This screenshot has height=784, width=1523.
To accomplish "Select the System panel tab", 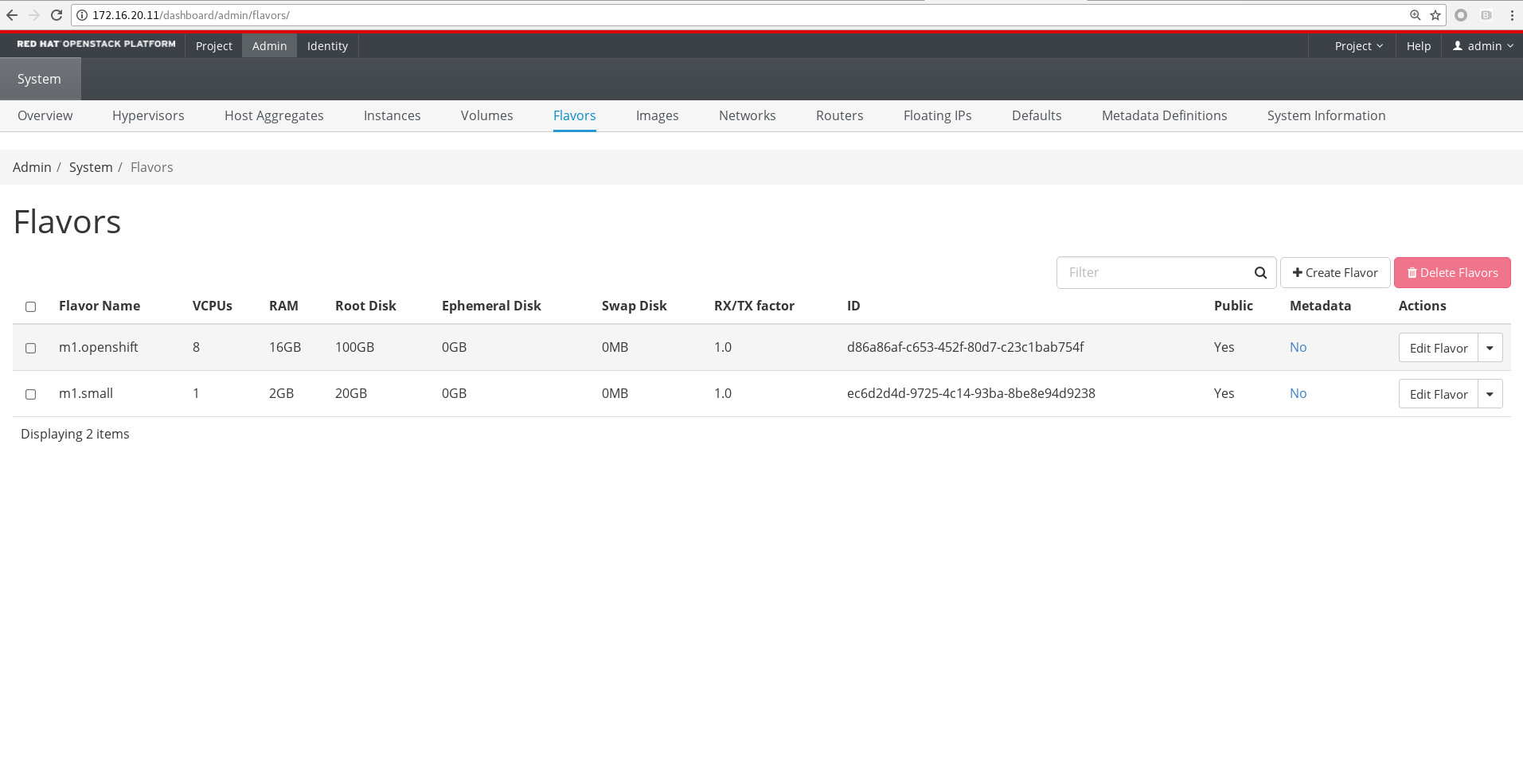I will (40, 79).
